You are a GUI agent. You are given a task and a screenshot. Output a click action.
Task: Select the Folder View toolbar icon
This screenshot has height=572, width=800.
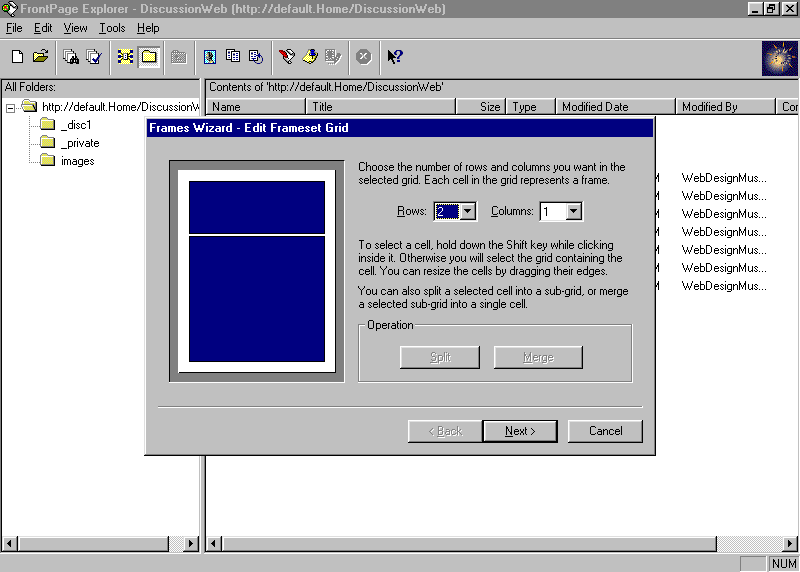coord(149,57)
